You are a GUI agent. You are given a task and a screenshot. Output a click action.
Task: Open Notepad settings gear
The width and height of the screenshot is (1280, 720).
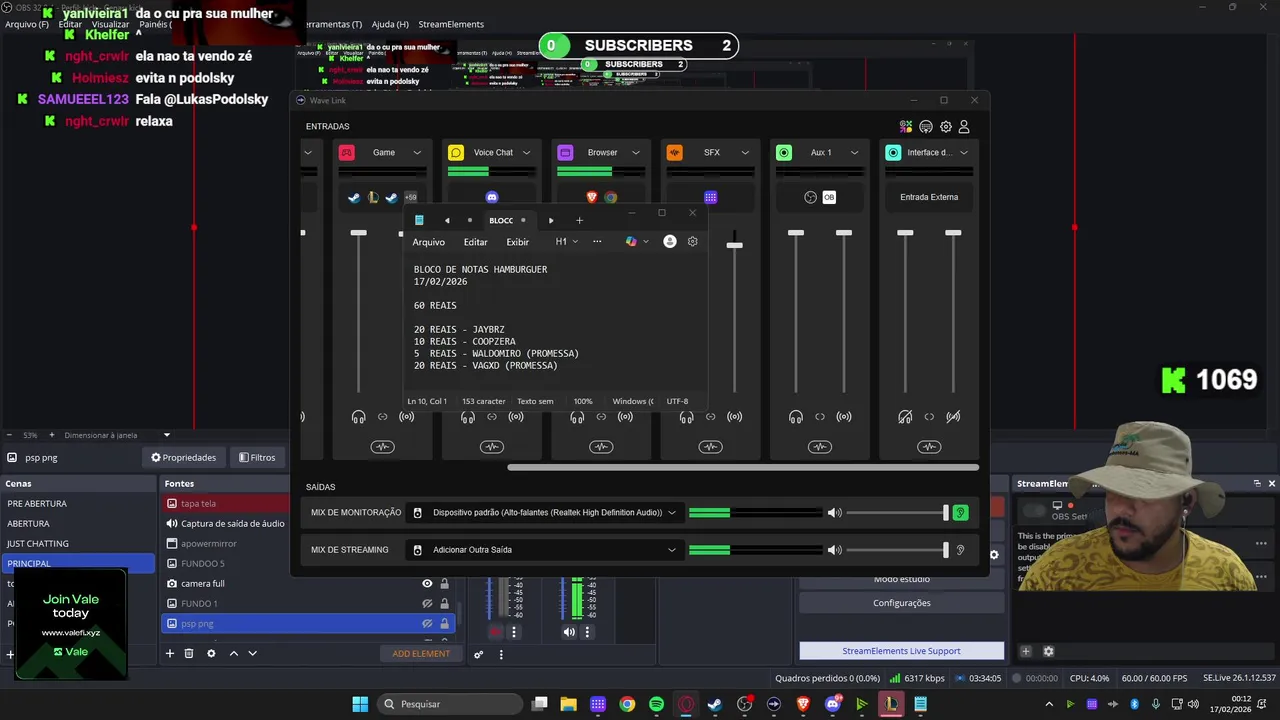692,241
